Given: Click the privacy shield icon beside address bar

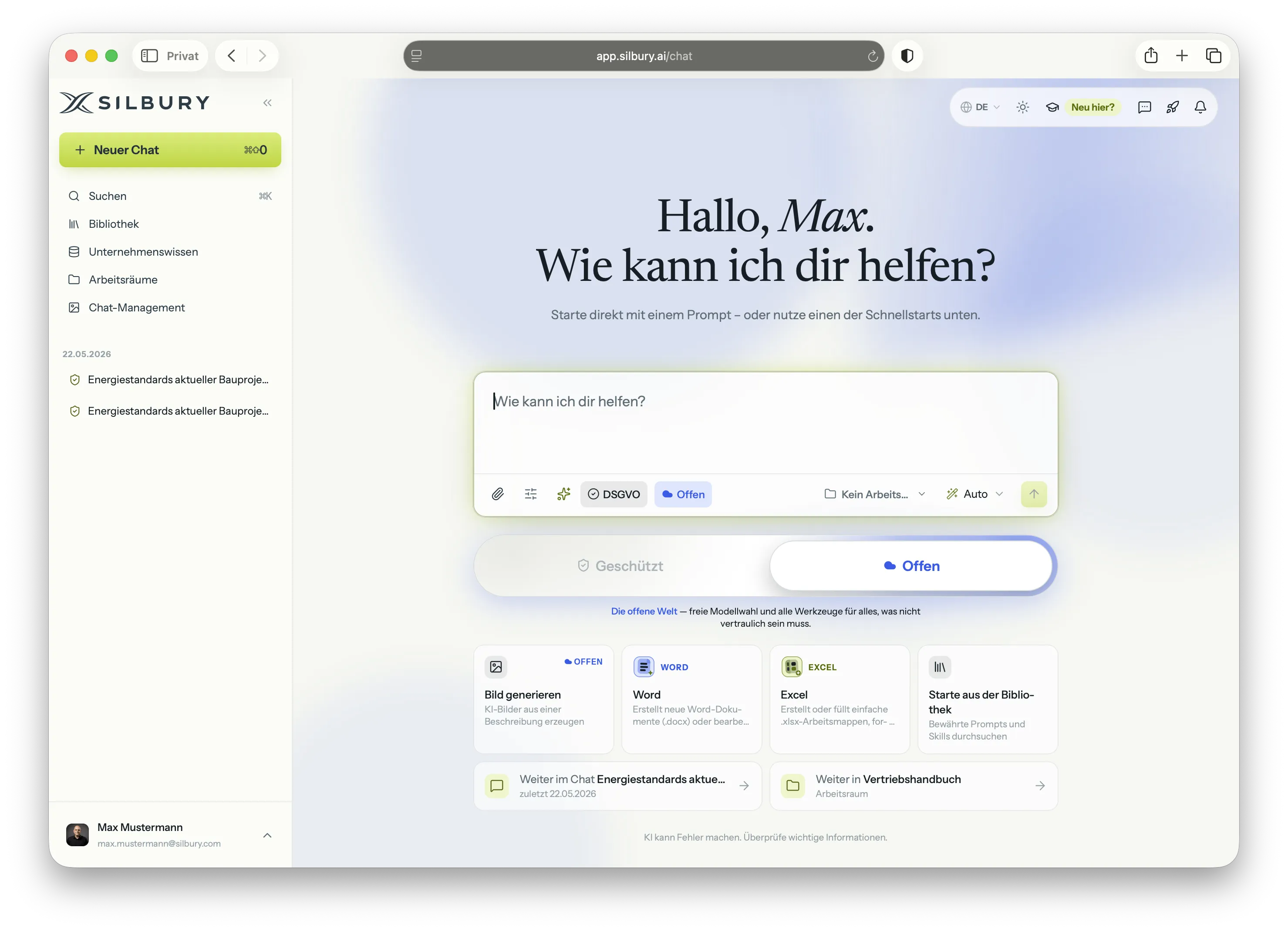Looking at the screenshot, I should 907,56.
